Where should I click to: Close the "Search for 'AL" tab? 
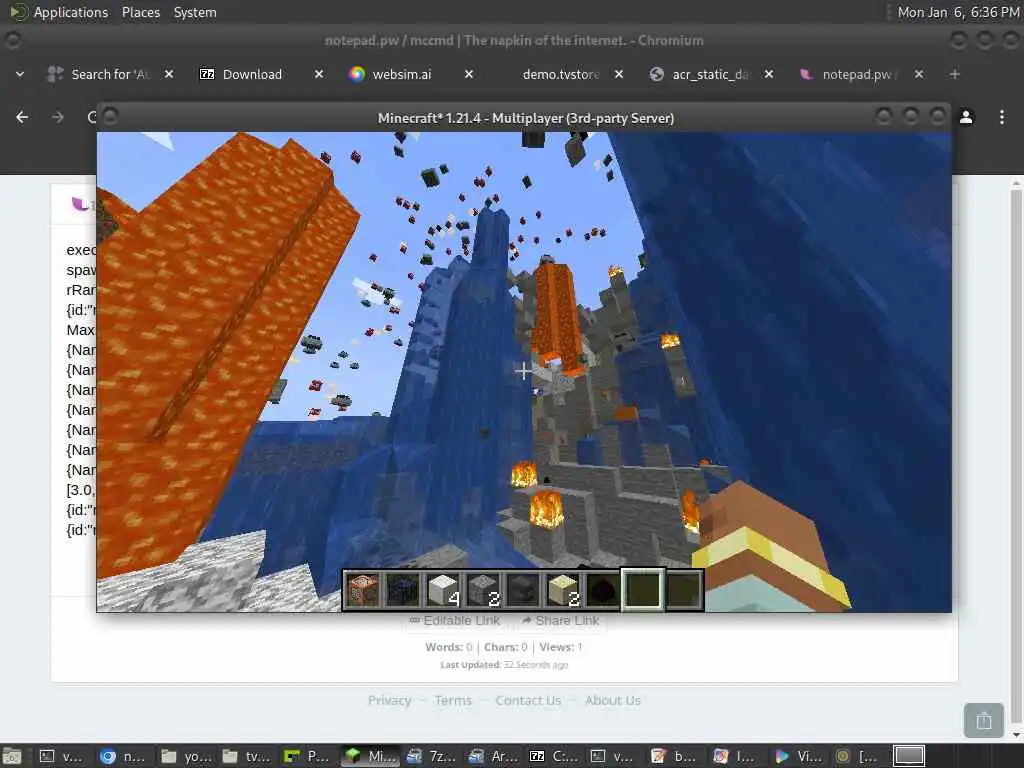point(169,74)
